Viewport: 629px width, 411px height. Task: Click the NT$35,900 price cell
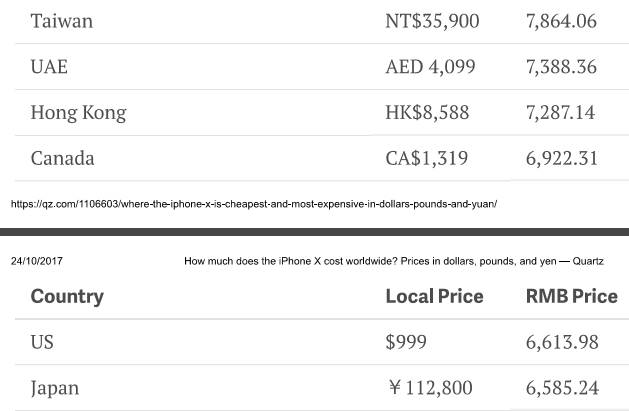432,21
